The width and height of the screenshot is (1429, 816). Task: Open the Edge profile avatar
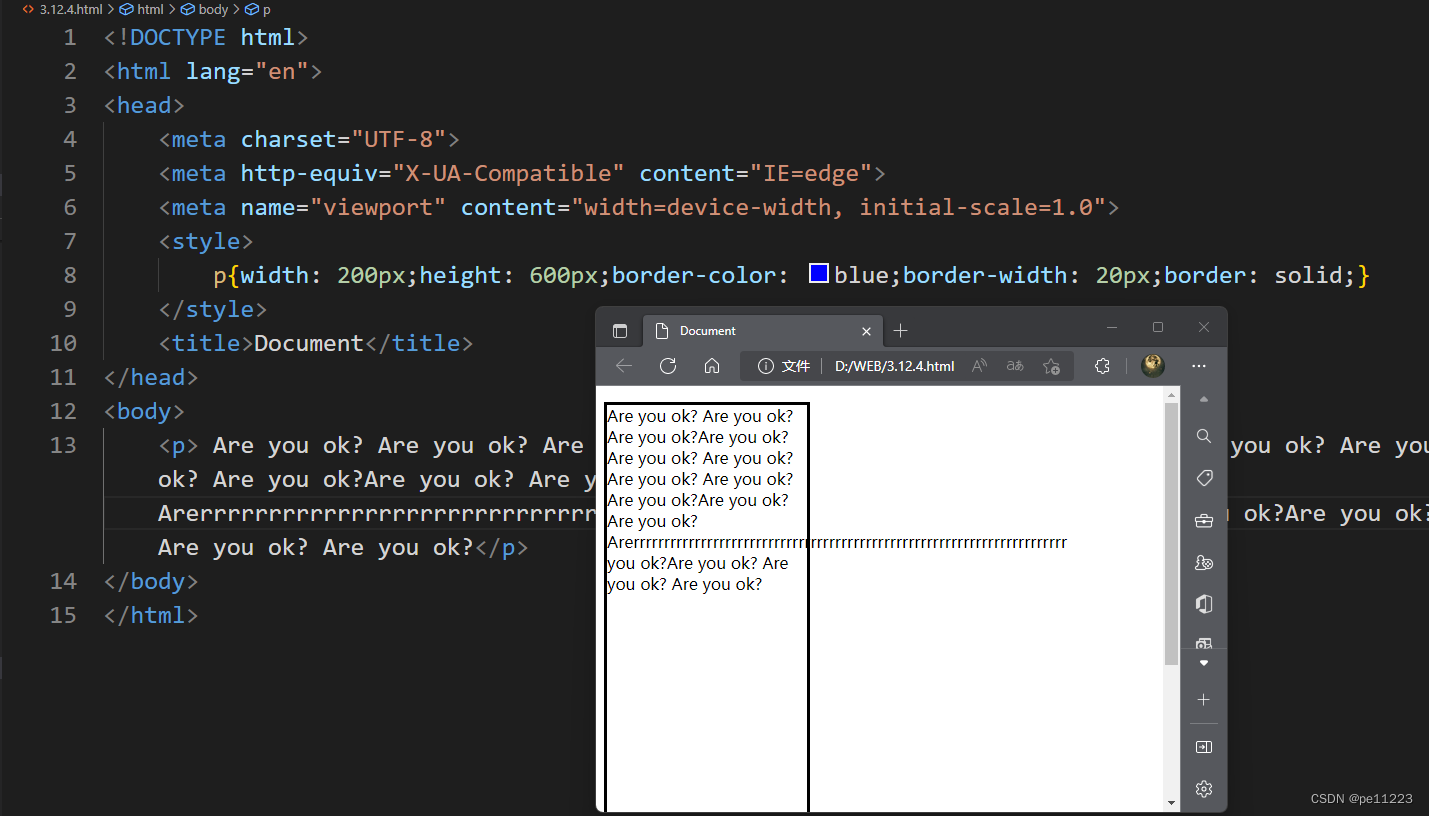click(1153, 366)
